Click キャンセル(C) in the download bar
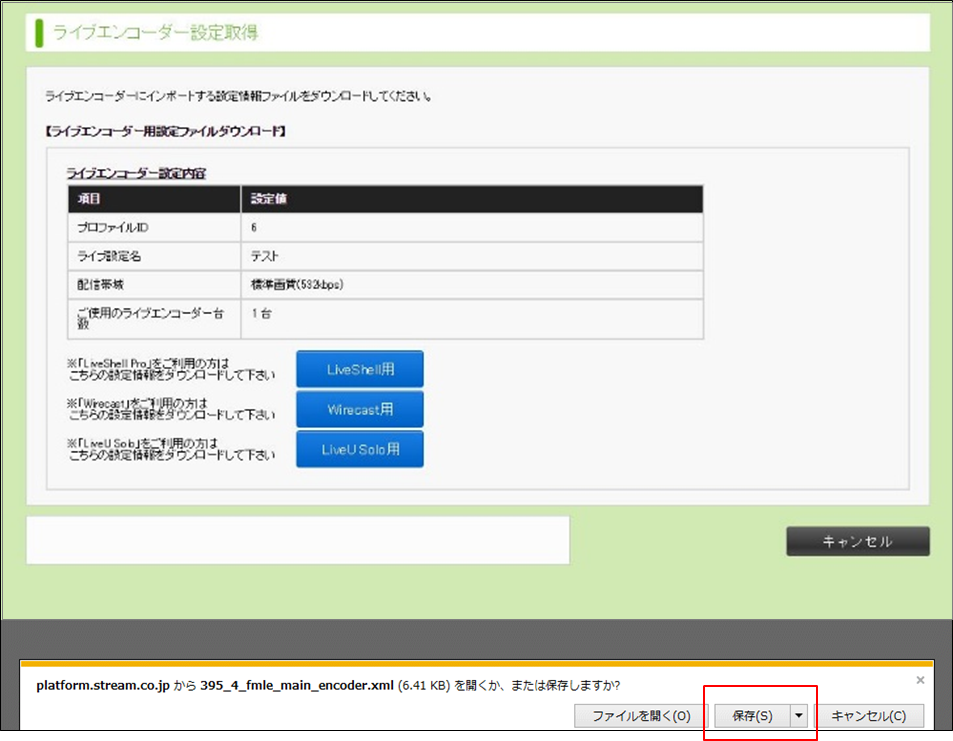 [869, 716]
